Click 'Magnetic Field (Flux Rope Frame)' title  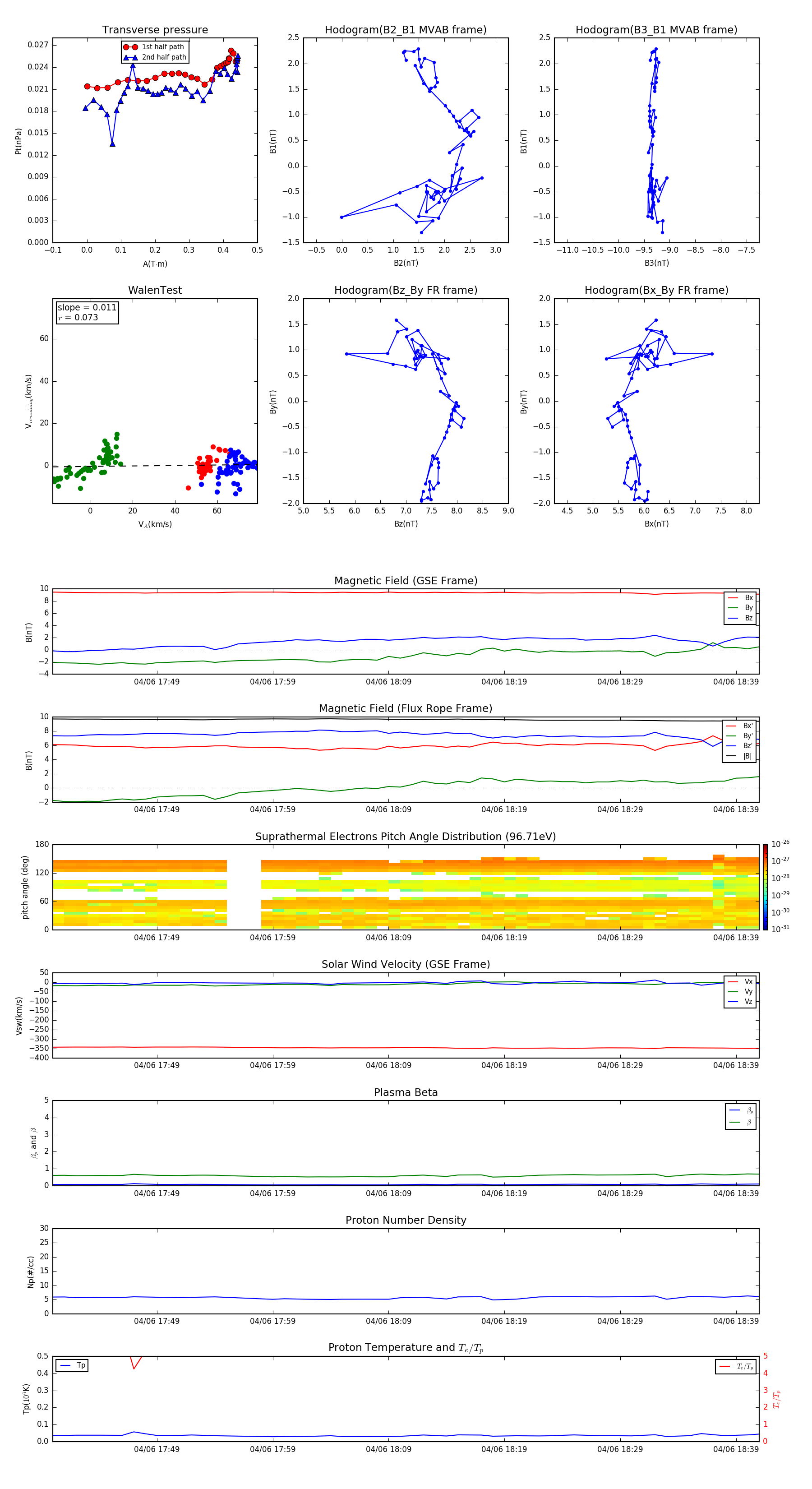tap(406, 709)
